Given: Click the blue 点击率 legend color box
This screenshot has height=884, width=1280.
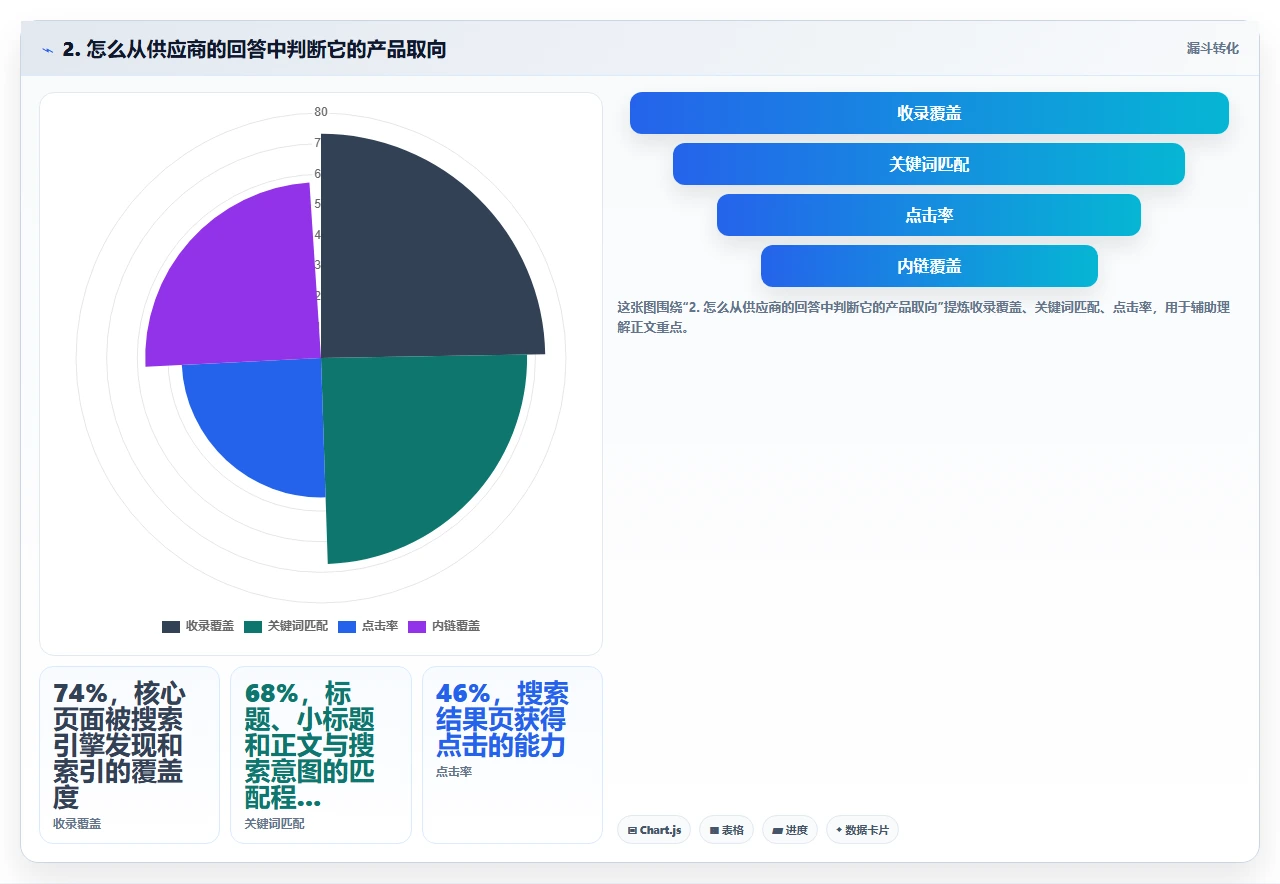Looking at the screenshot, I should click(x=347, y=626).
